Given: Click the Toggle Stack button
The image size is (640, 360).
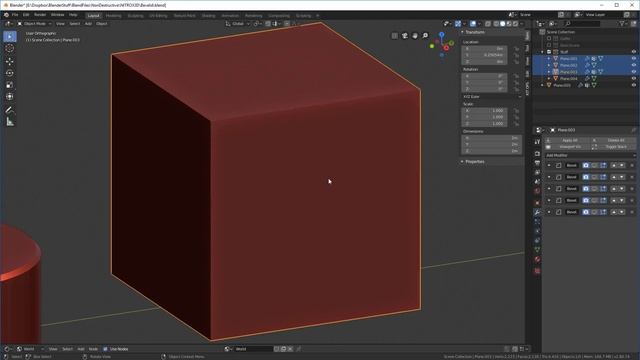Looking at the screenshot, I should tap(613, 147).
